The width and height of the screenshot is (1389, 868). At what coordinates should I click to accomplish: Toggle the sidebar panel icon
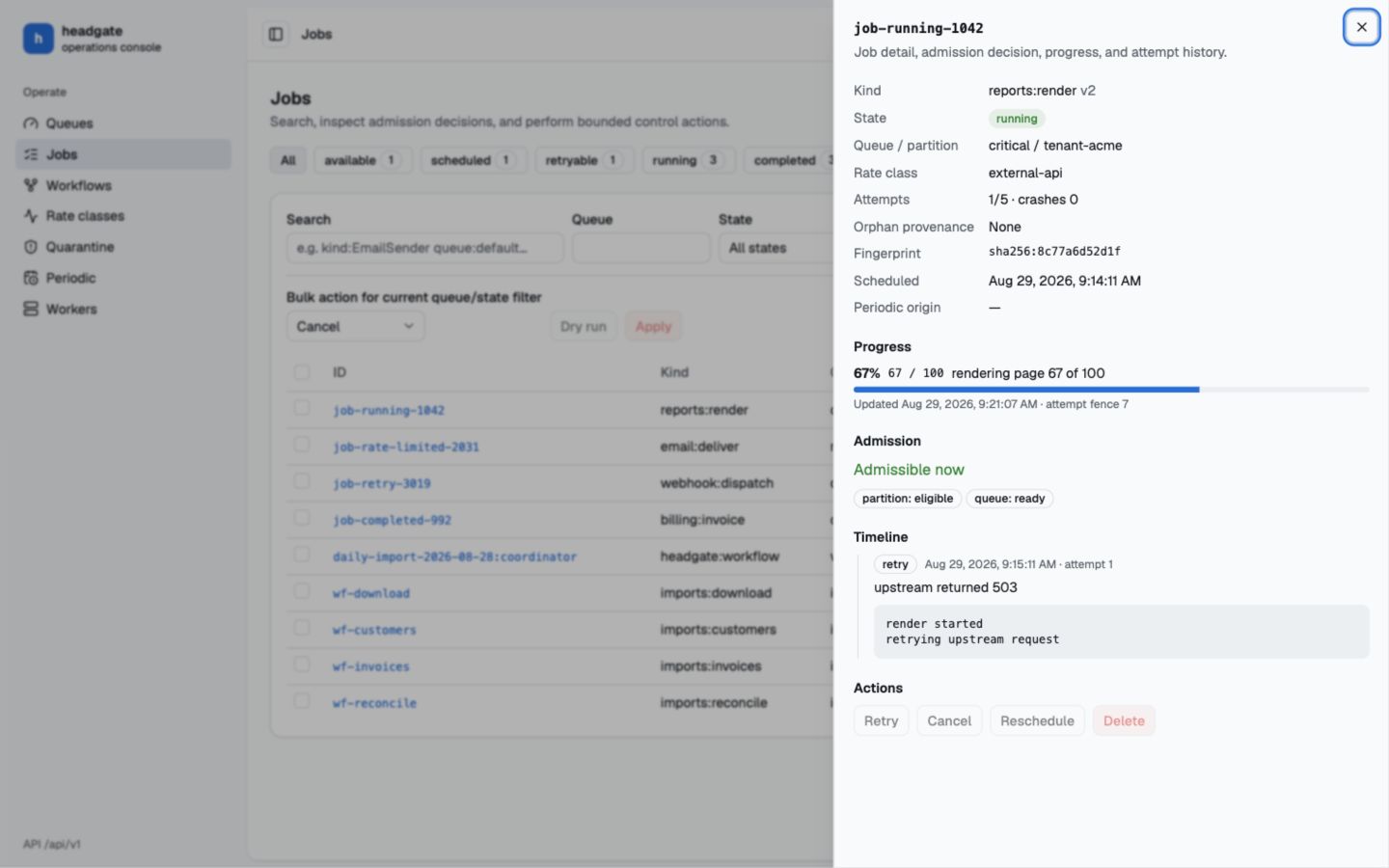coord(276,34)
